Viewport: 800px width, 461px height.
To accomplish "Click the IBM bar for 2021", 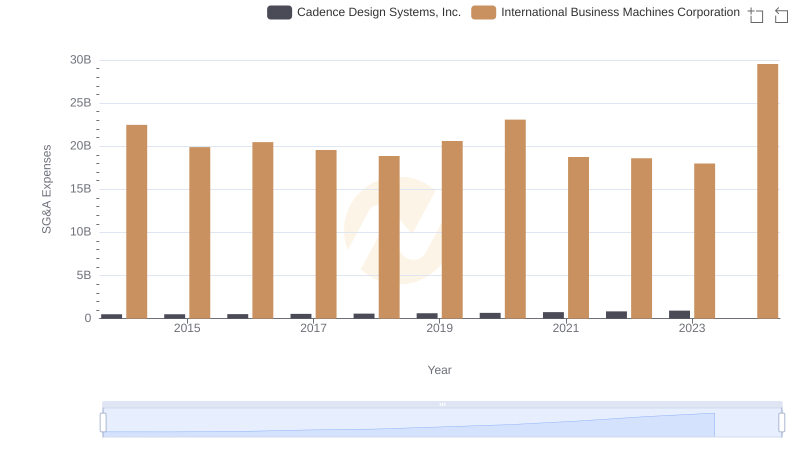I will 579,238.
